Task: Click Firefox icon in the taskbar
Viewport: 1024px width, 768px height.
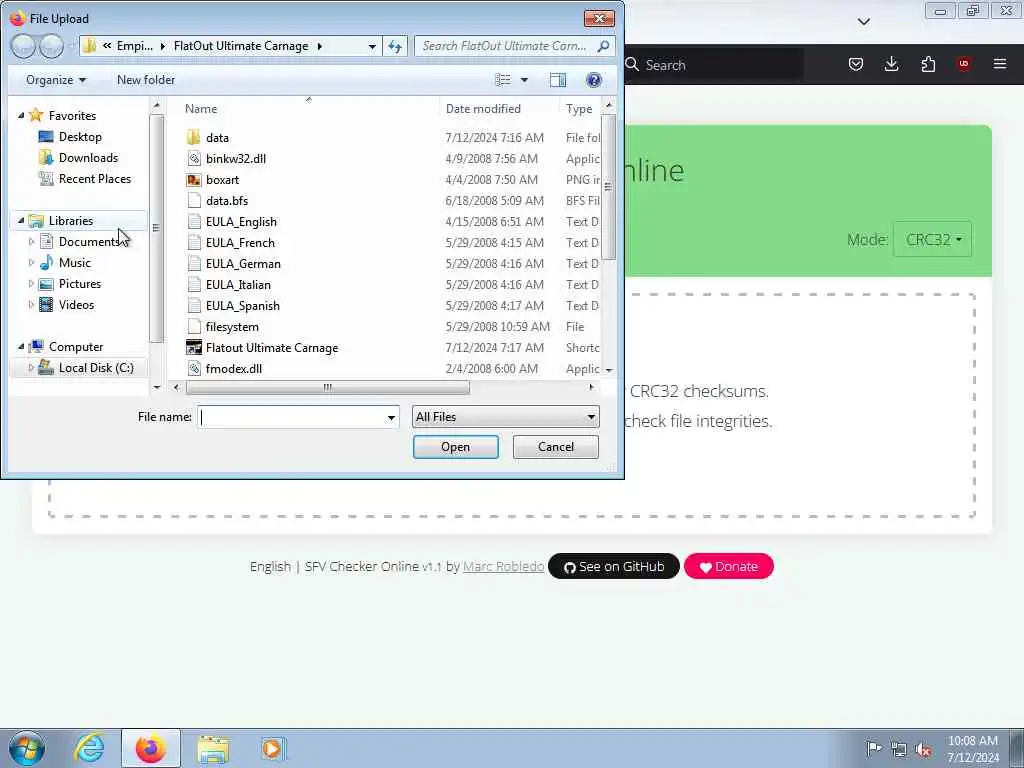Action: pyautogui.click(x=151, y=748)
